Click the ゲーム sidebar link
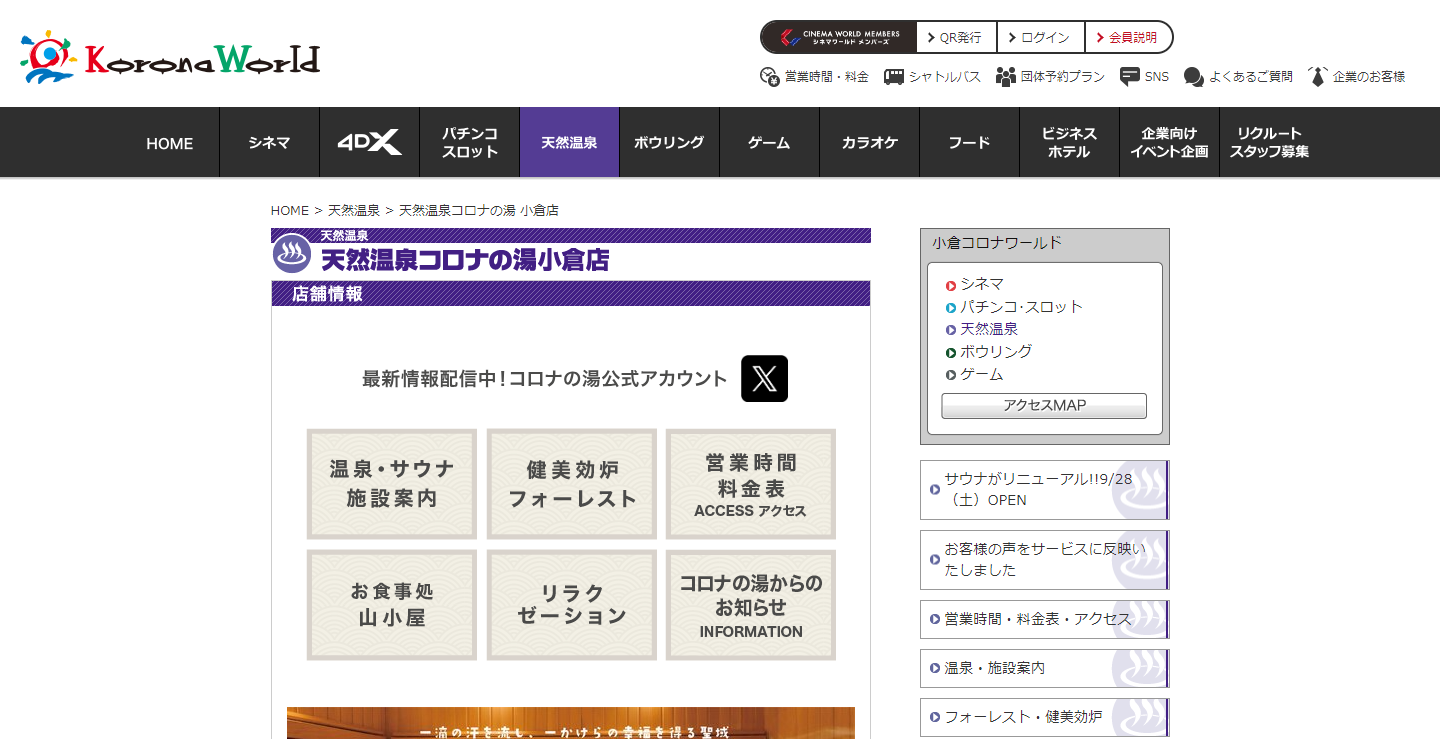The image size is (1440, 739). point(982,374)
